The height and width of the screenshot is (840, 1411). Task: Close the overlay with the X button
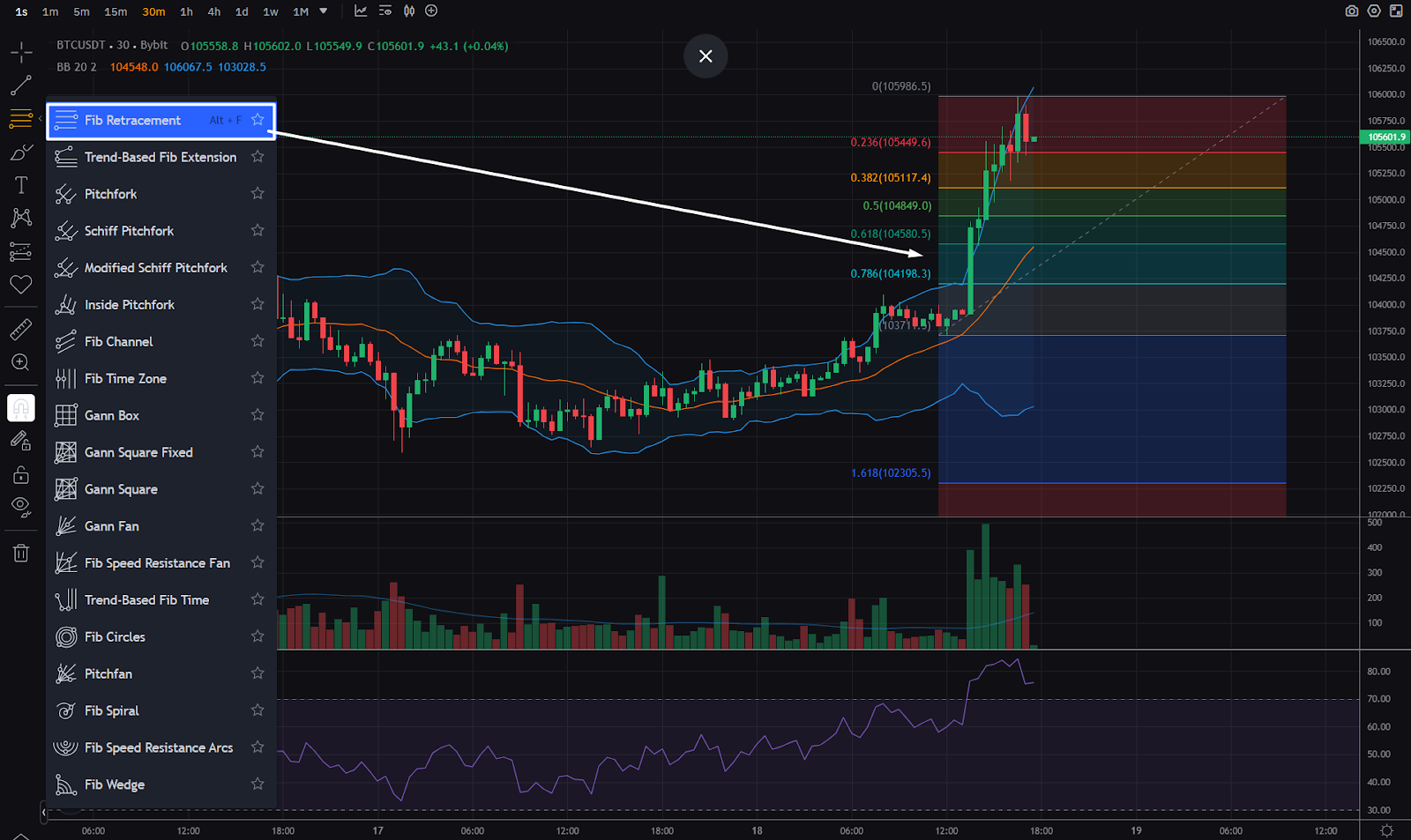(705, 56)
